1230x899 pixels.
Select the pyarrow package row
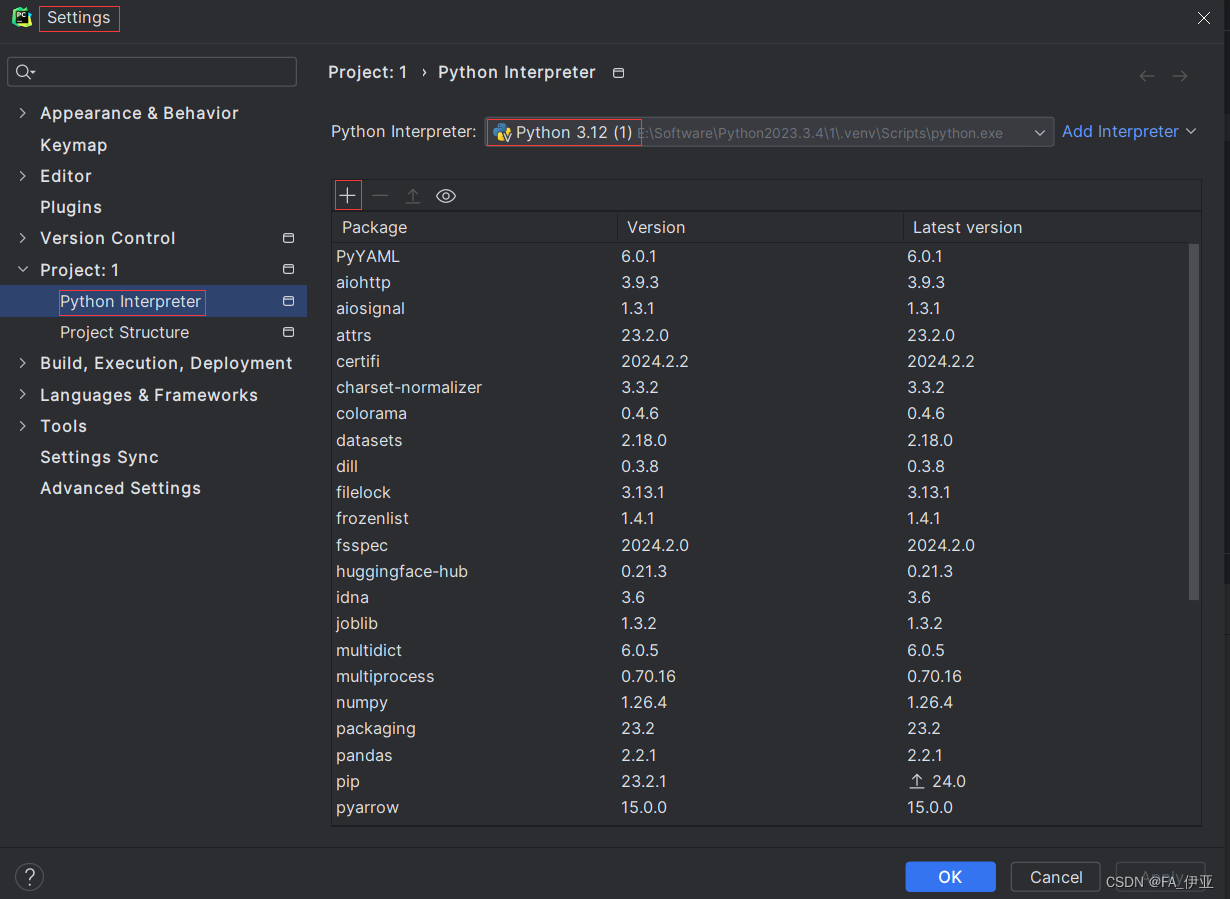coord(760,807)
